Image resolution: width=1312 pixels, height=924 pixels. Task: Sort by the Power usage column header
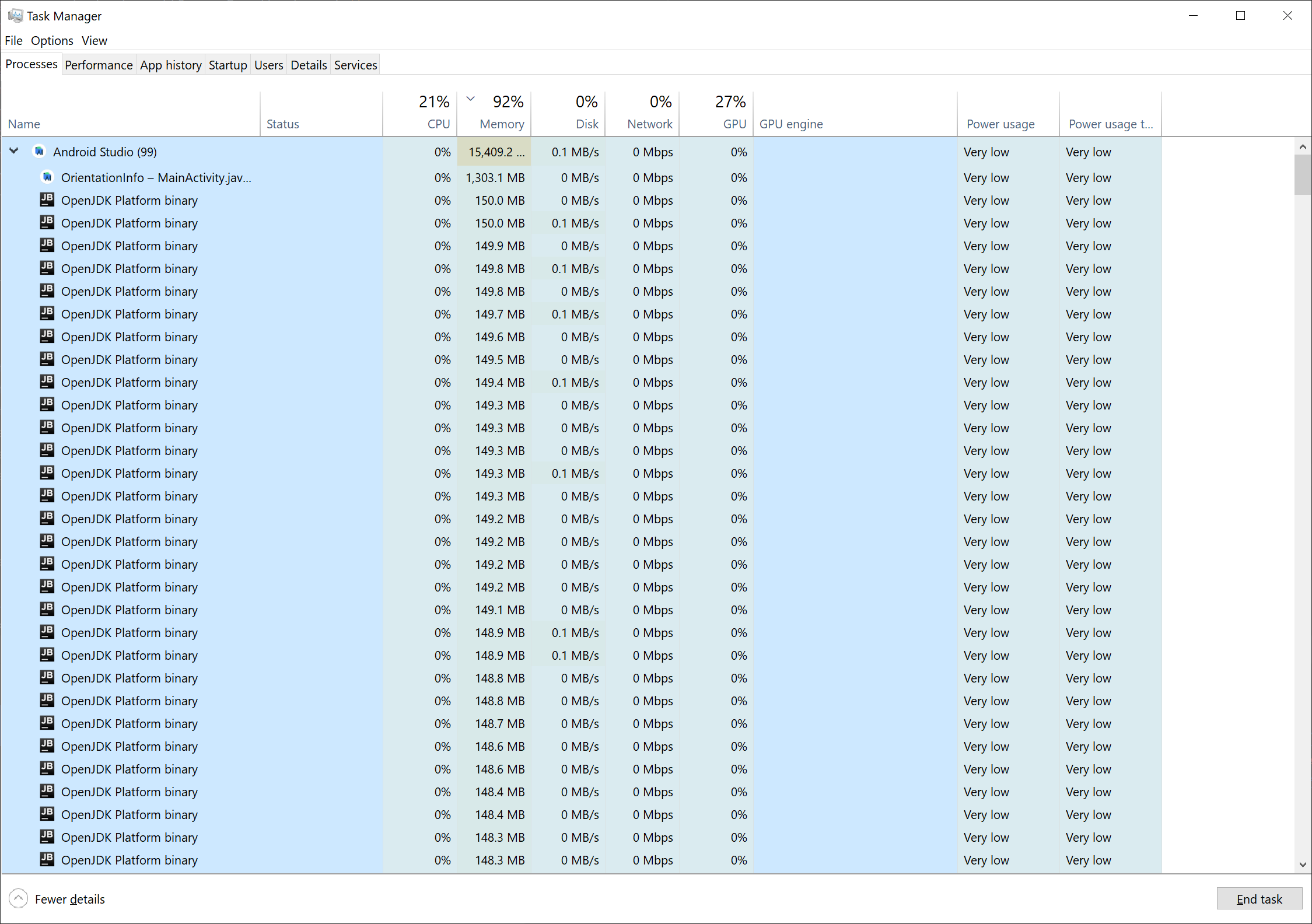point(1008,114)
